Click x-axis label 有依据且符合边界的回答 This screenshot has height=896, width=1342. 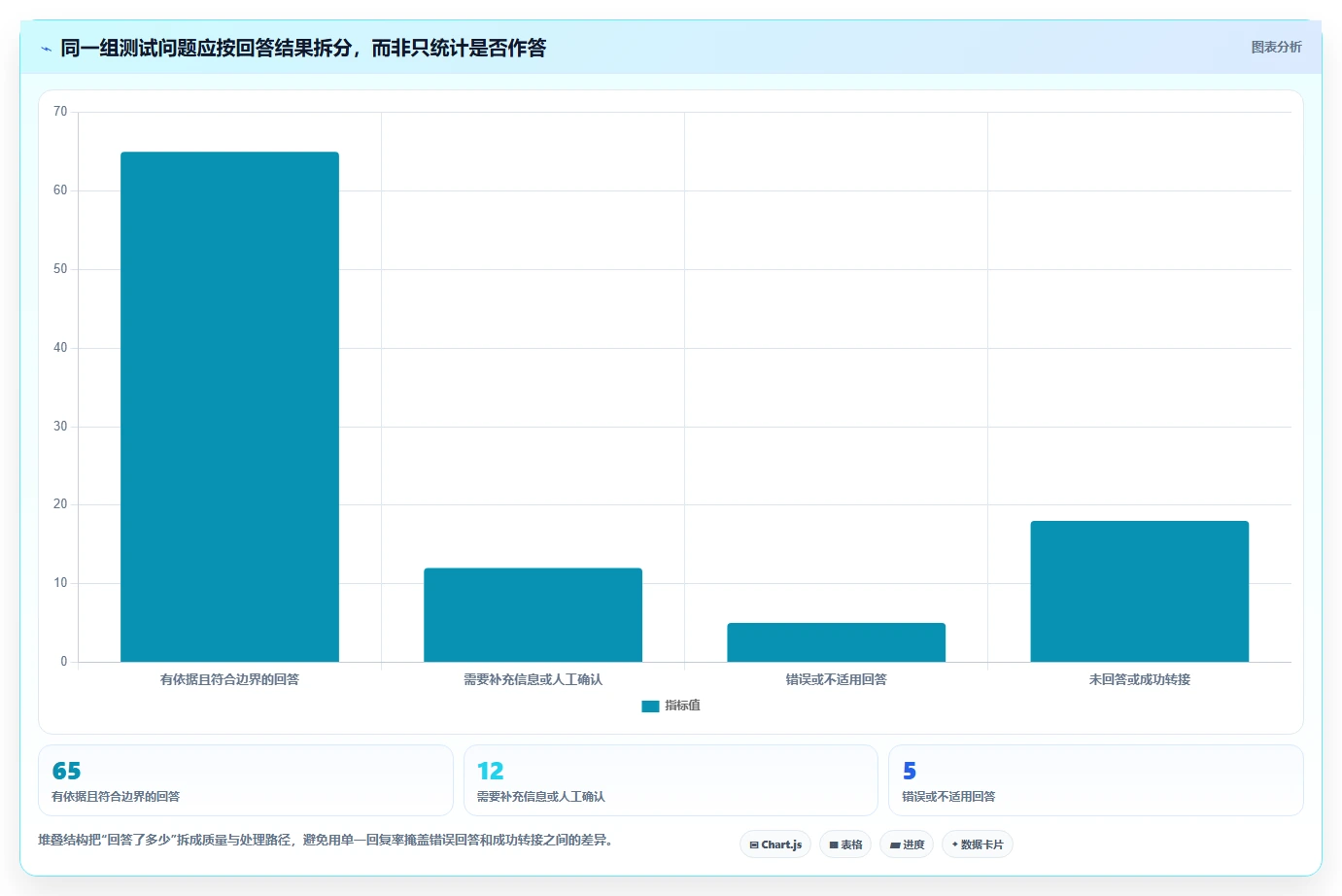click(x=229, y=679)
